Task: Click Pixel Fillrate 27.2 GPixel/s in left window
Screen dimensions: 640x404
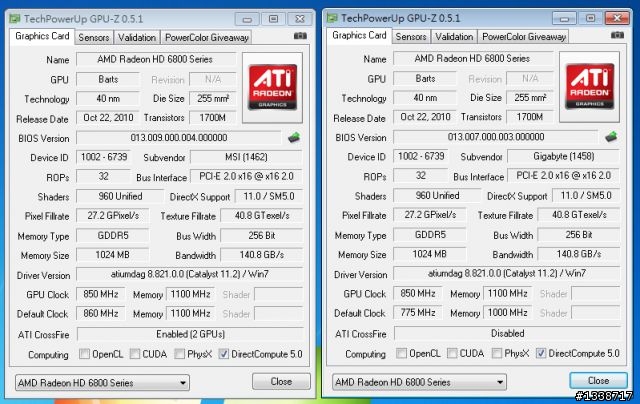Action: click(113, 215)
